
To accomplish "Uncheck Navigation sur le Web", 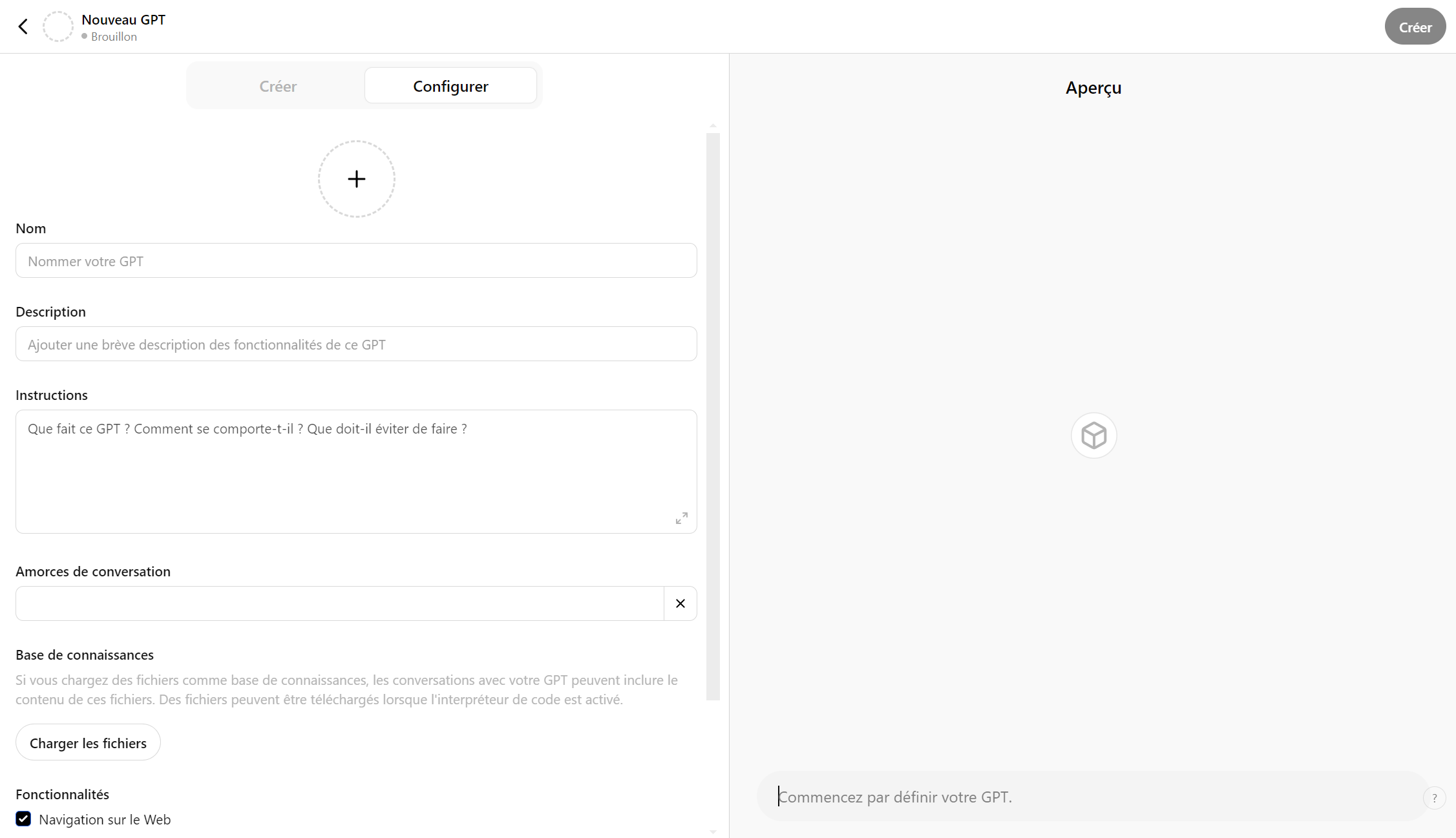I will point(23,819).
